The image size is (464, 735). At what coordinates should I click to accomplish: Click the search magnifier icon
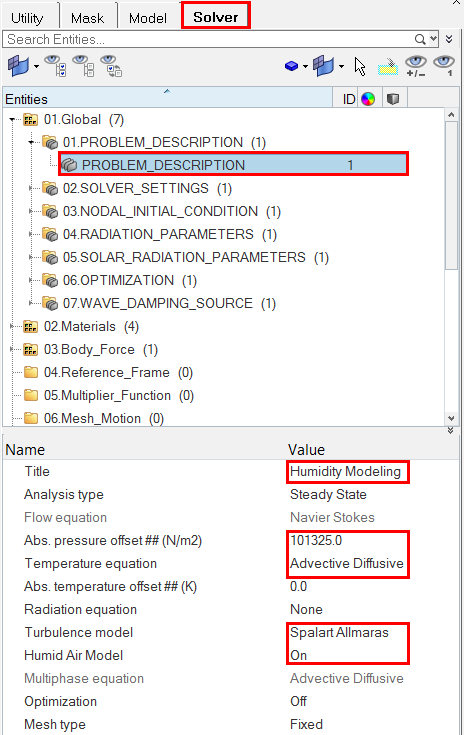point(420,39)
